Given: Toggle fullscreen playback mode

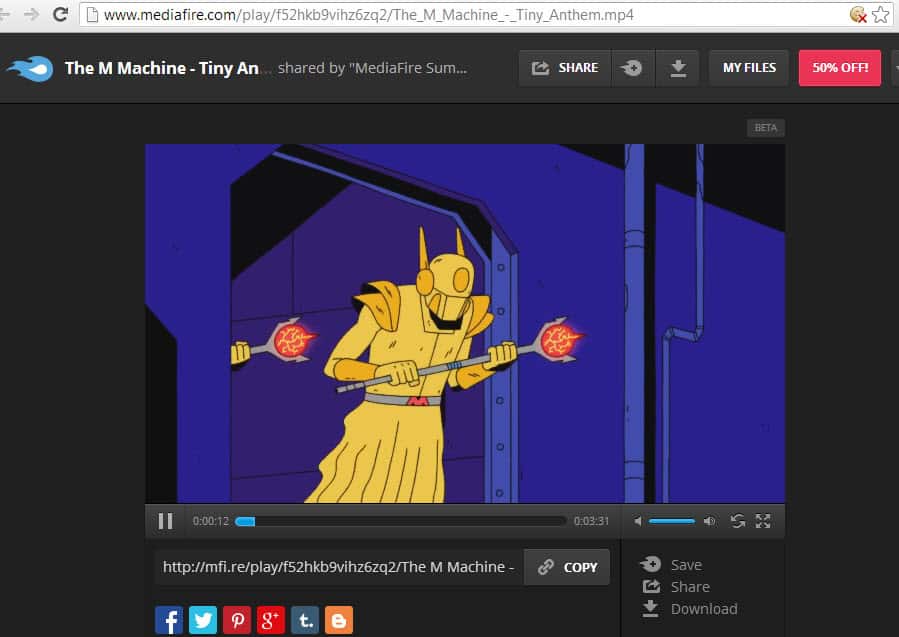Looking at the screenshot, I should coord(763,521).
